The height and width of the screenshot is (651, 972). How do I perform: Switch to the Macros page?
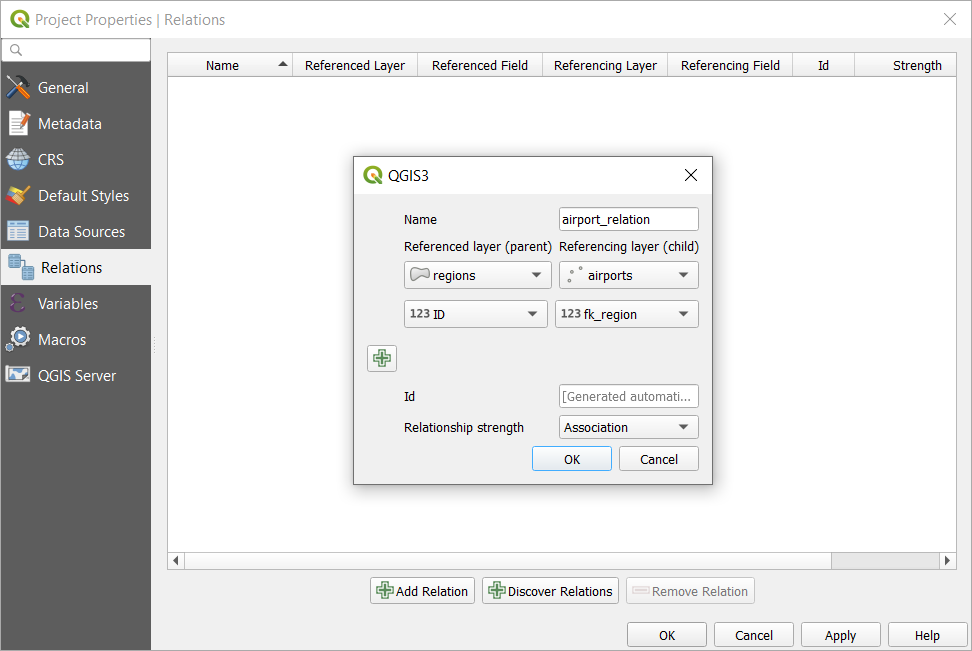click(x=62, y=340)
